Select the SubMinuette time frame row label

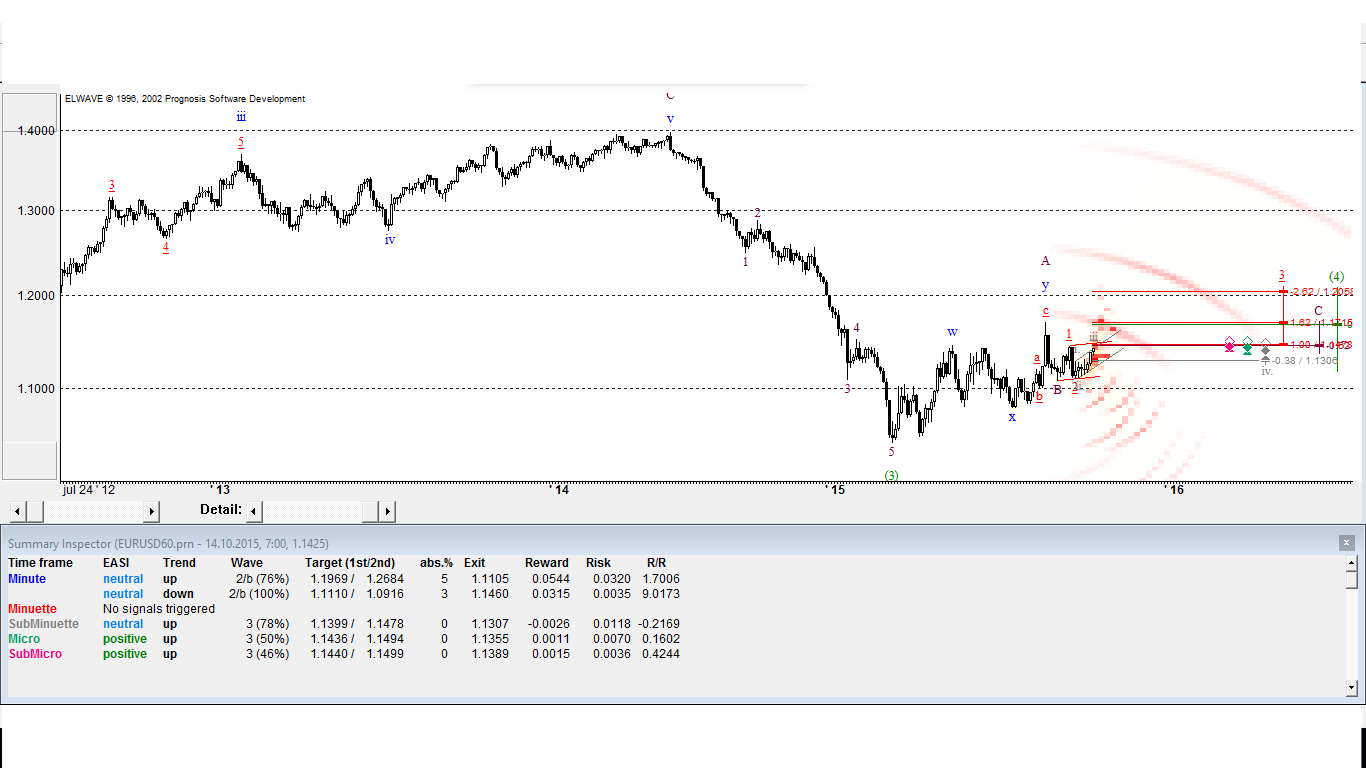[x=43, y=624]
